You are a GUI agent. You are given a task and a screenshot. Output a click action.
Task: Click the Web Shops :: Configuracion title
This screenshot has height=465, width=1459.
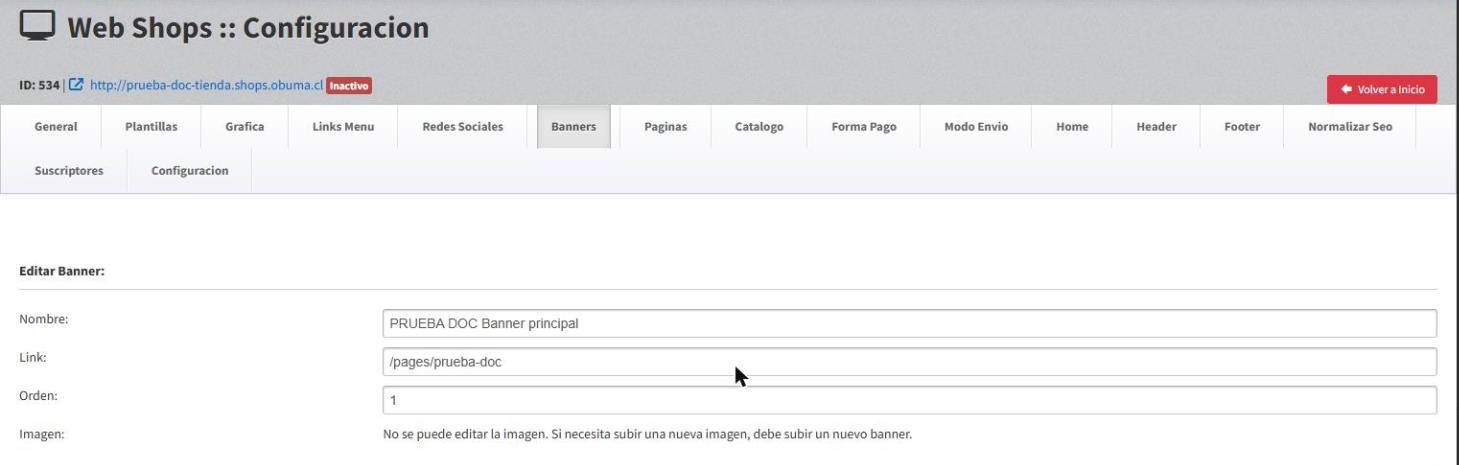[248, 27]
